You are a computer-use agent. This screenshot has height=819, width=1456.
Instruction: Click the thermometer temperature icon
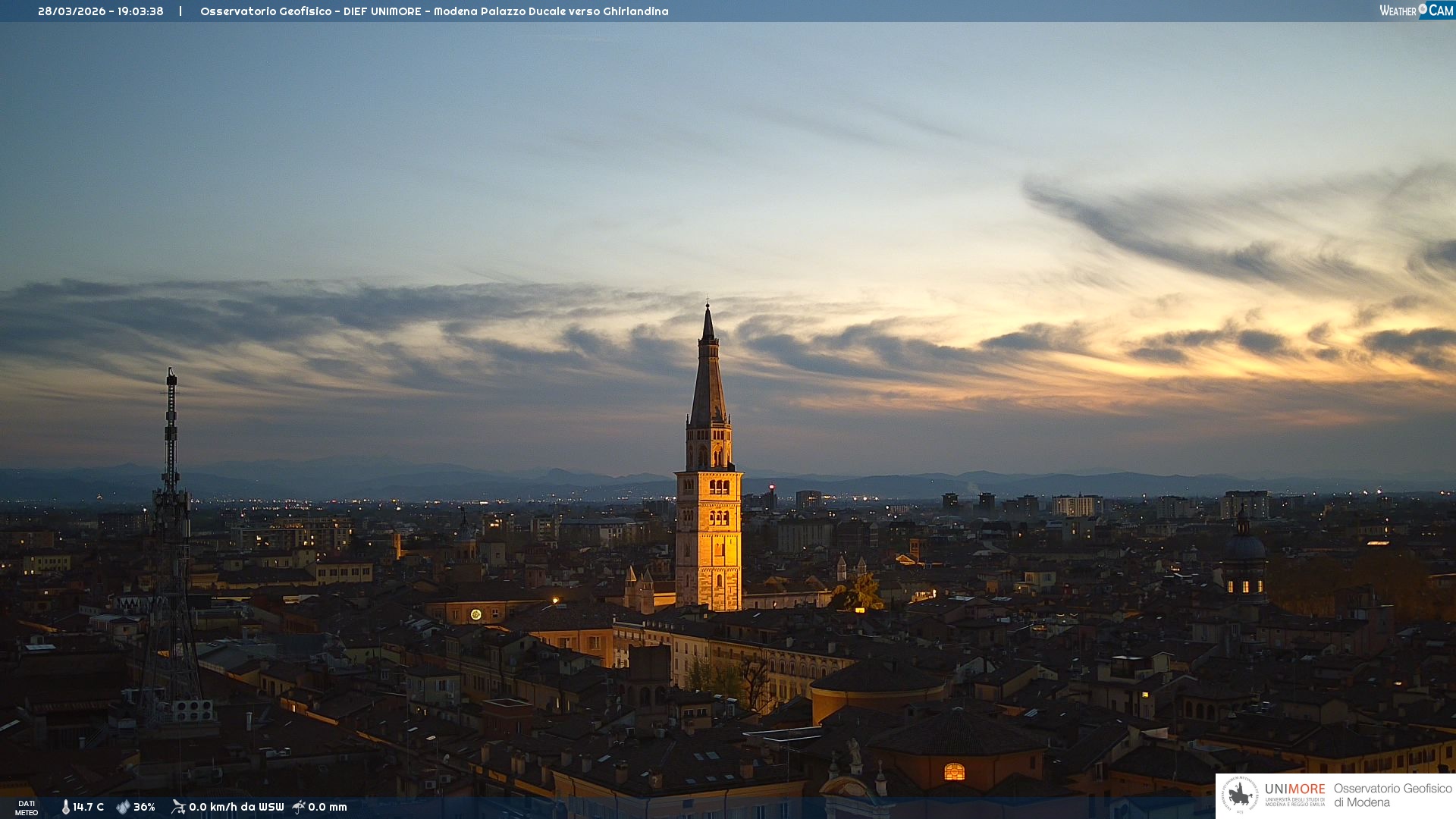tap(65, 807)
